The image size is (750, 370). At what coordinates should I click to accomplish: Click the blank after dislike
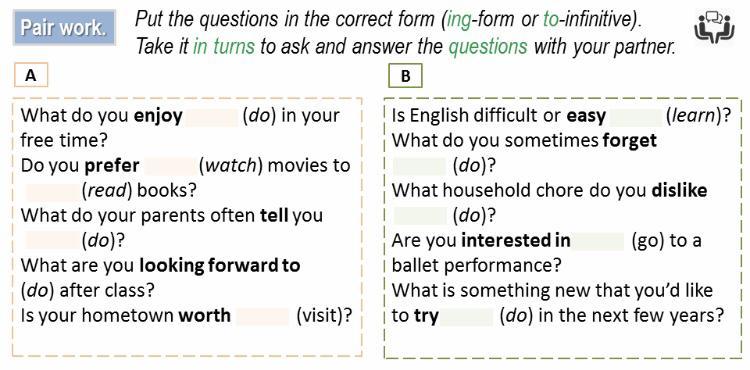tap(419, 216)
